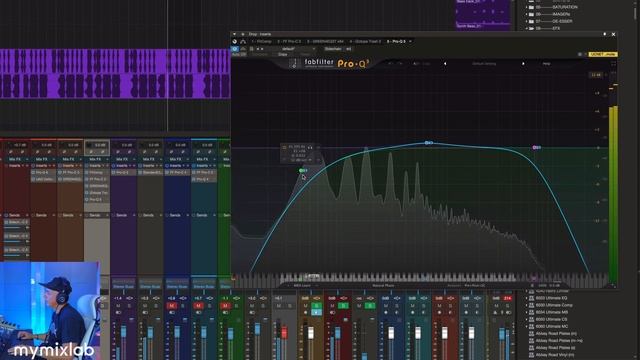This screenshot has width=640, height=360.
Task: Select 6030 Ultimate Comp in plugin browser
Action: 554,305
